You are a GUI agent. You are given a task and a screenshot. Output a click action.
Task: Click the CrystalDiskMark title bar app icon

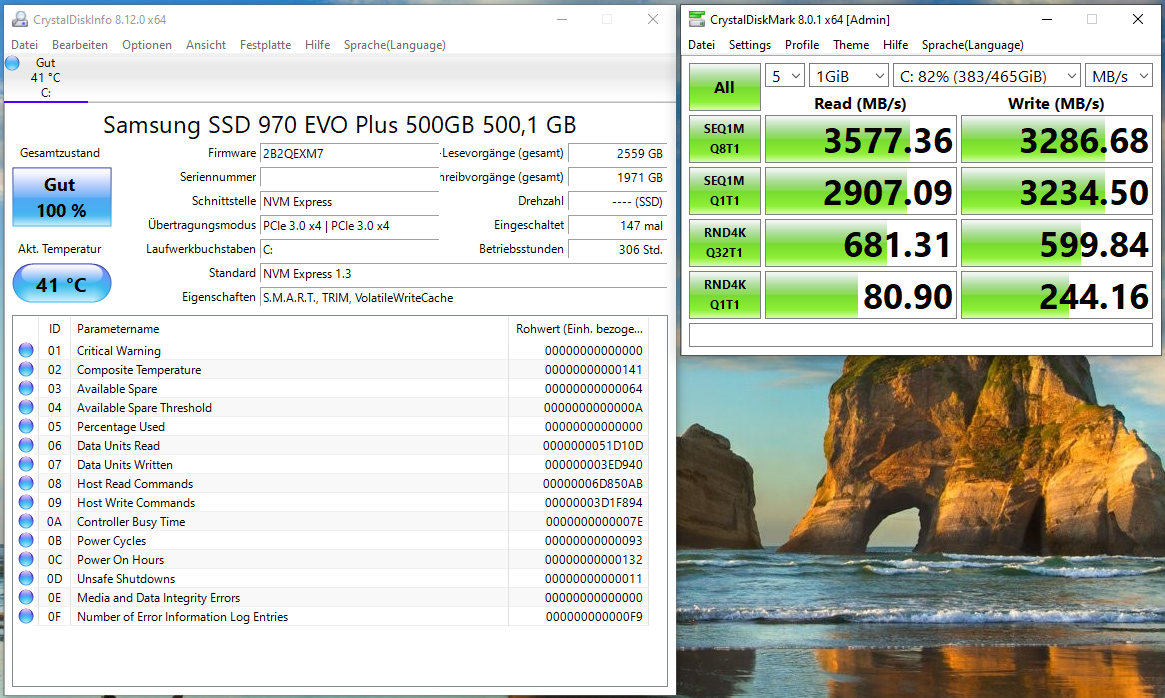click(696, 19)
